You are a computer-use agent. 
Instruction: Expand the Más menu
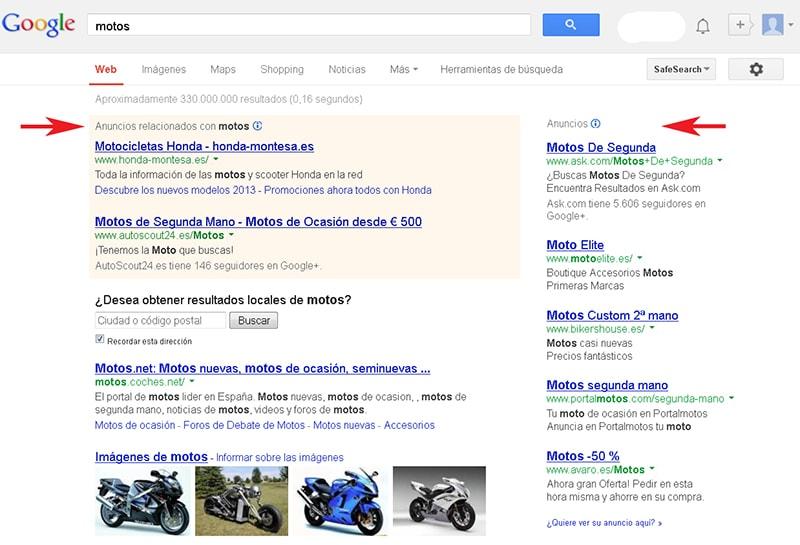(x=404, y=69)
